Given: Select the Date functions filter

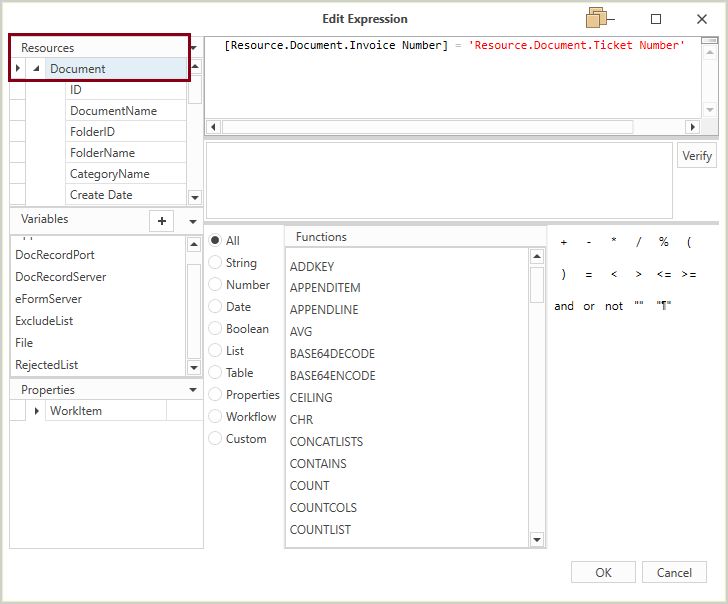Looking at the screenshot, I should (x=215, y=306).
